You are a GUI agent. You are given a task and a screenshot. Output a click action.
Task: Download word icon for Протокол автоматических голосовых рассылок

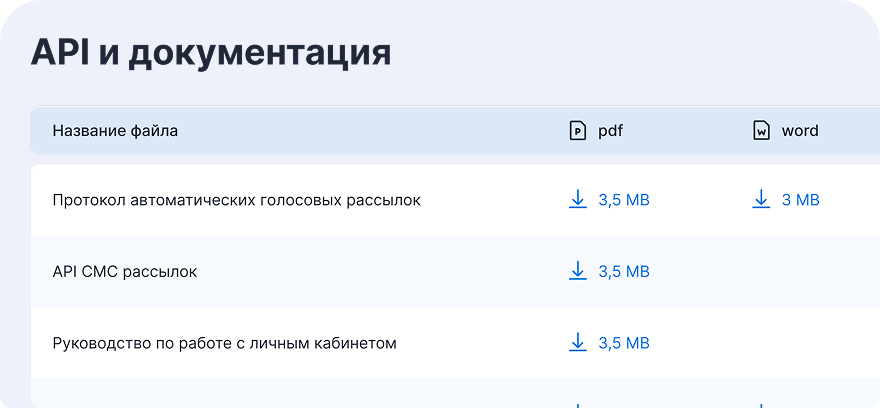pos(761,200)
